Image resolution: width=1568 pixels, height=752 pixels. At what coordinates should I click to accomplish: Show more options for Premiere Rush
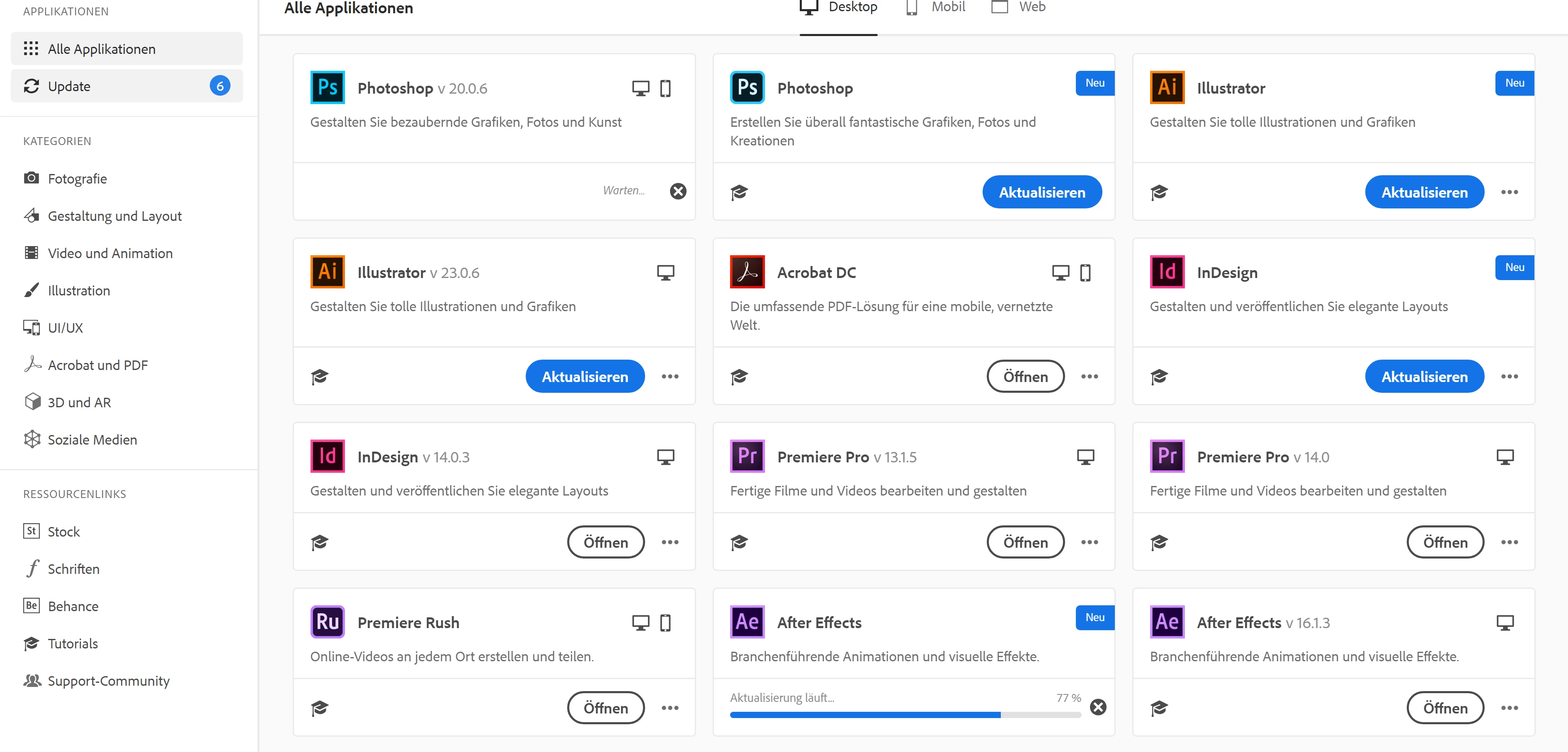pos(670,708)
